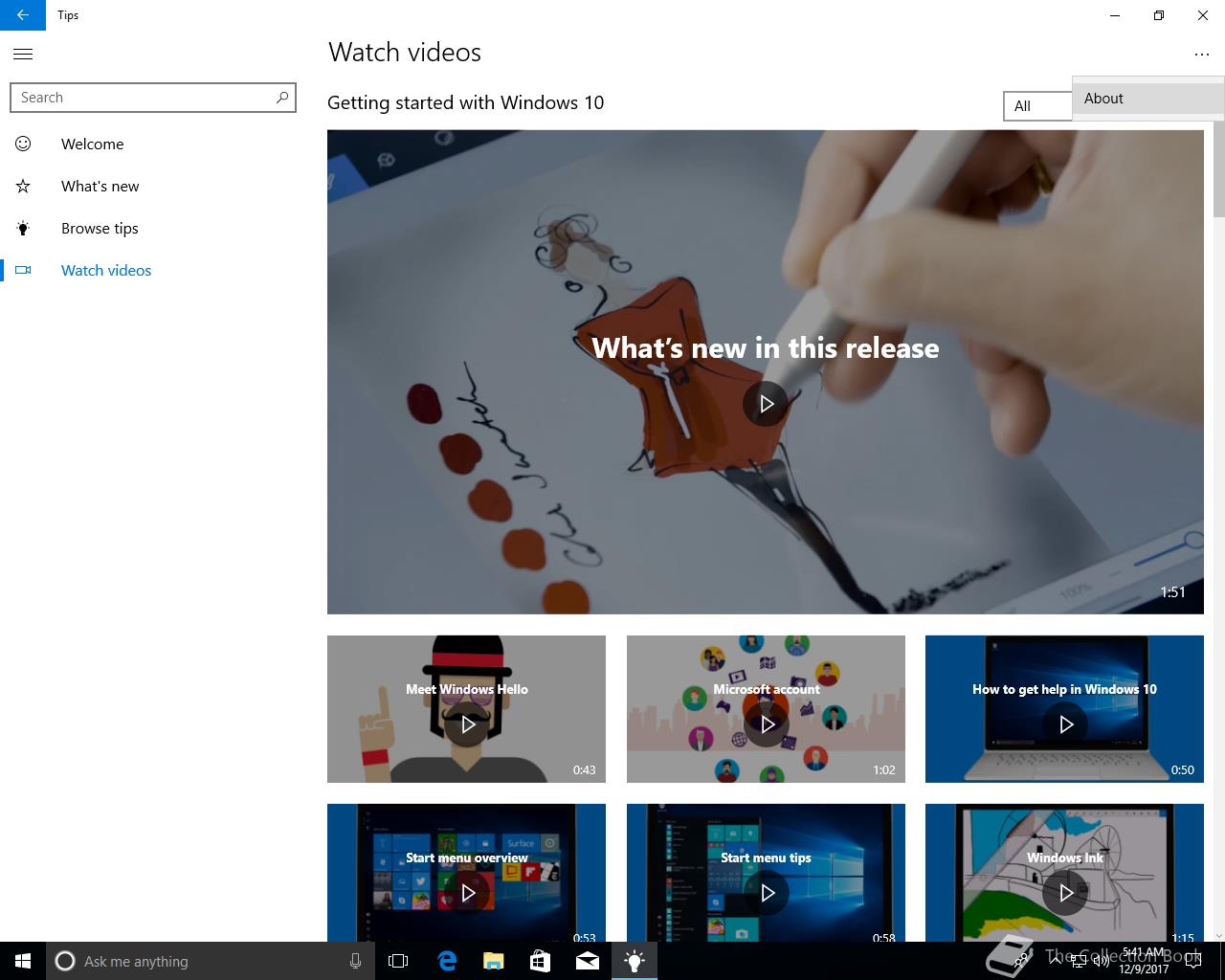Open the Windows Start menu
1225x980 pixels.
23,961
